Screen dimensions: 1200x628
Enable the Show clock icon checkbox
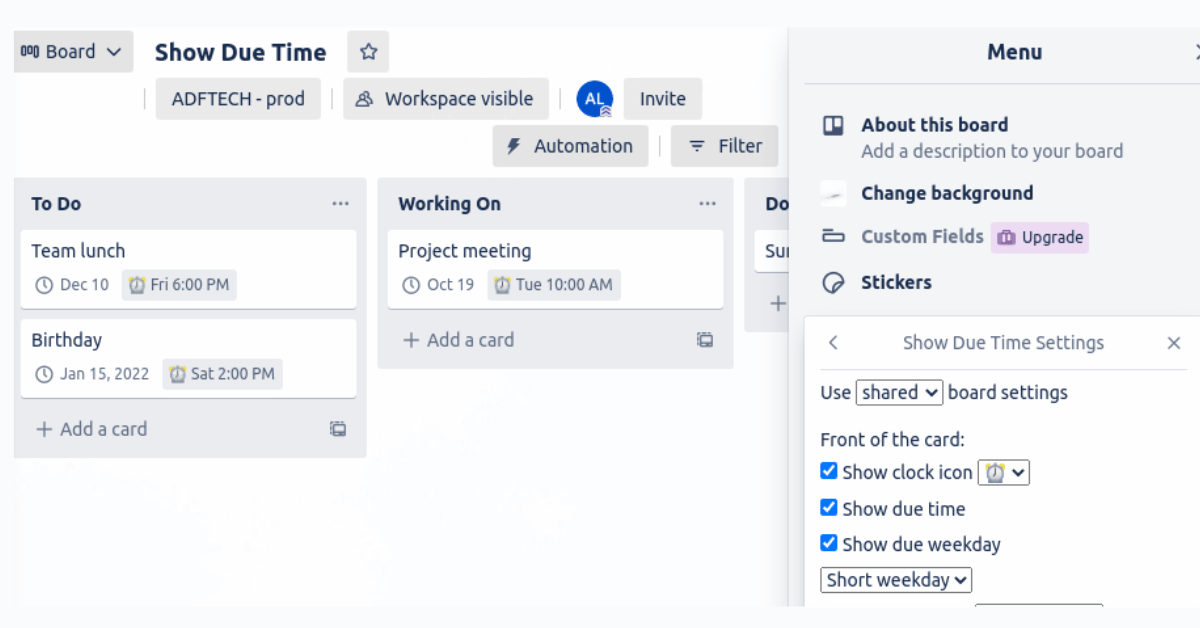coord(829,471)
